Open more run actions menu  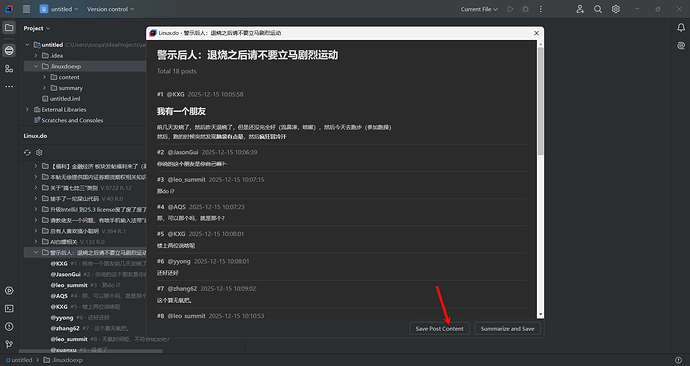coord(541,9)
